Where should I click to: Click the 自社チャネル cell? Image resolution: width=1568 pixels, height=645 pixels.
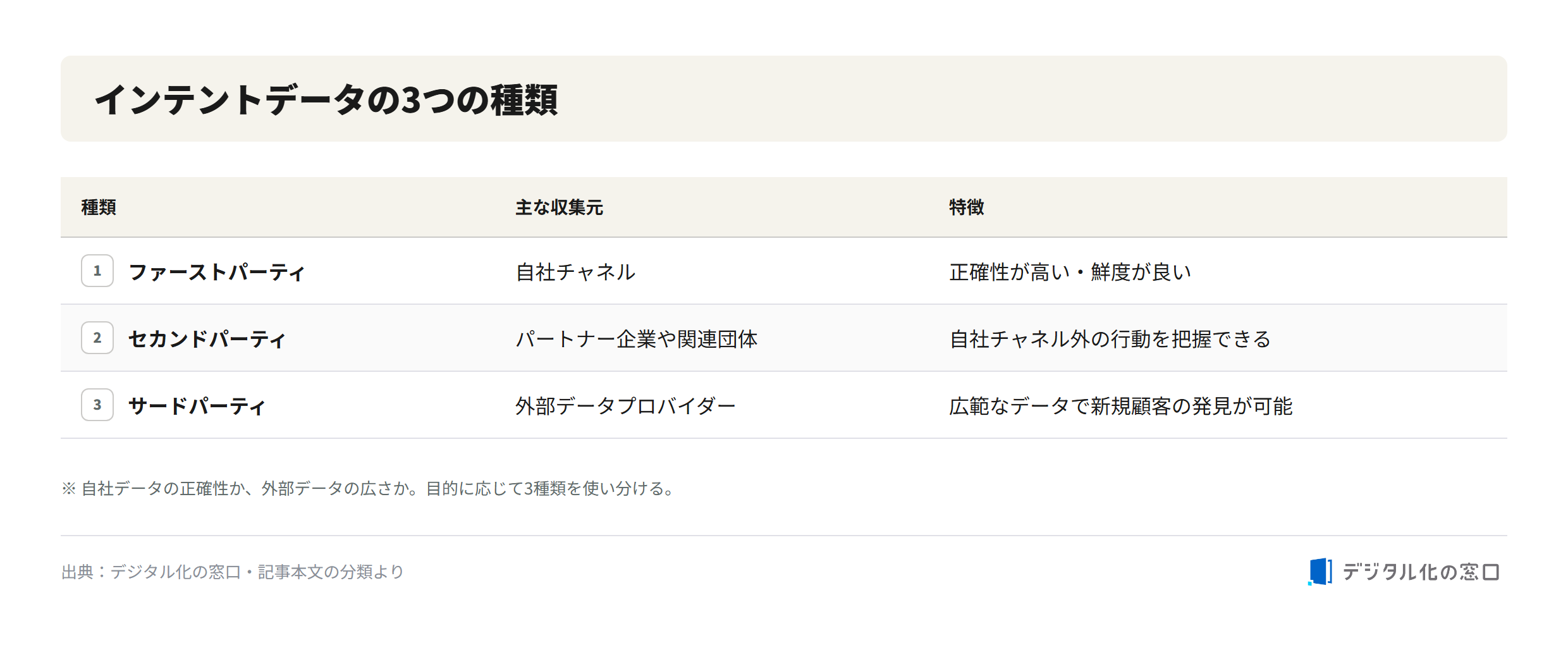coord(575,272)
